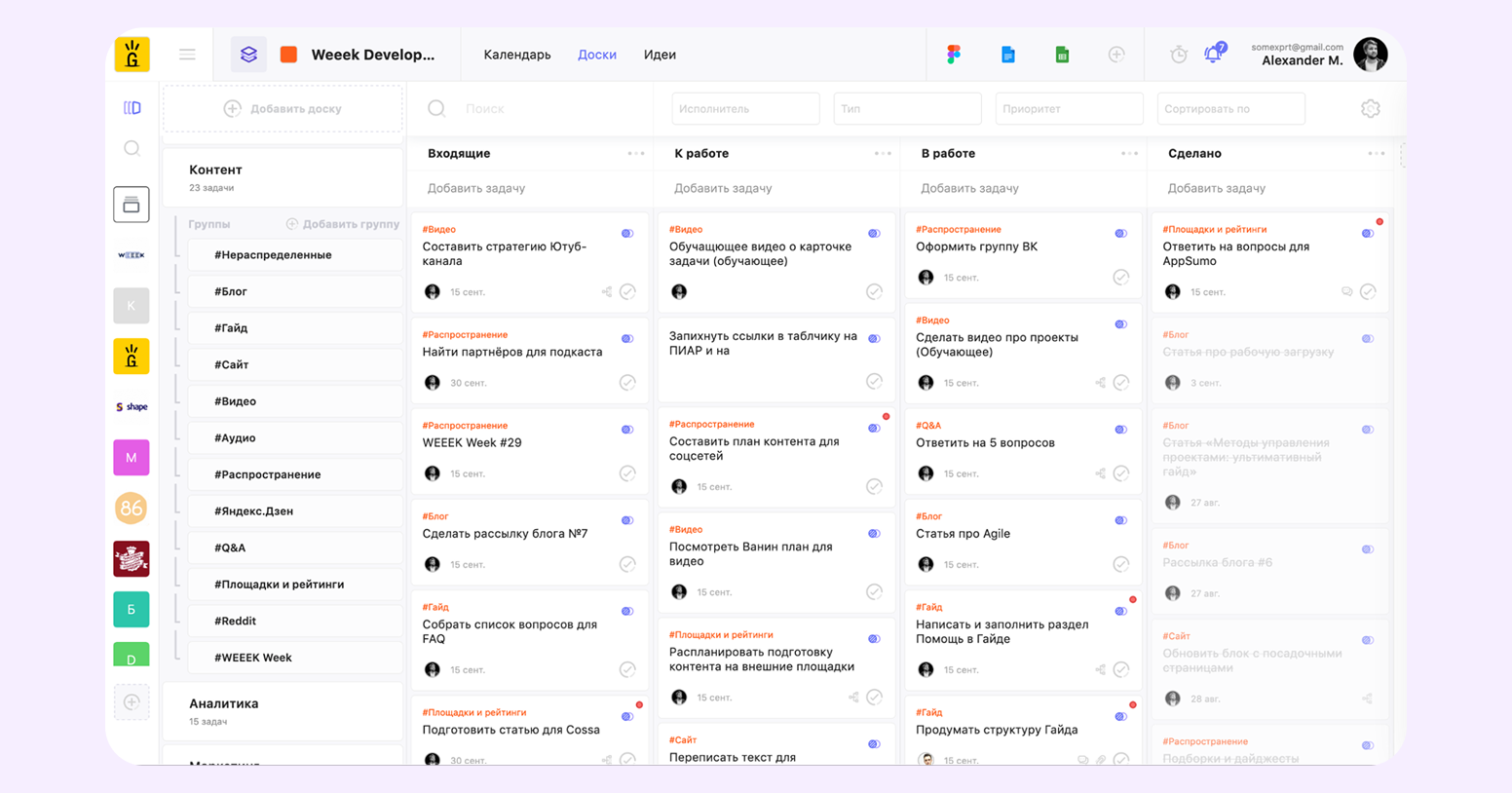The width and height of the screenshot is (1512, 793).
Task: Click 'Добавить группу' link
Action: (x=343, y=224)
